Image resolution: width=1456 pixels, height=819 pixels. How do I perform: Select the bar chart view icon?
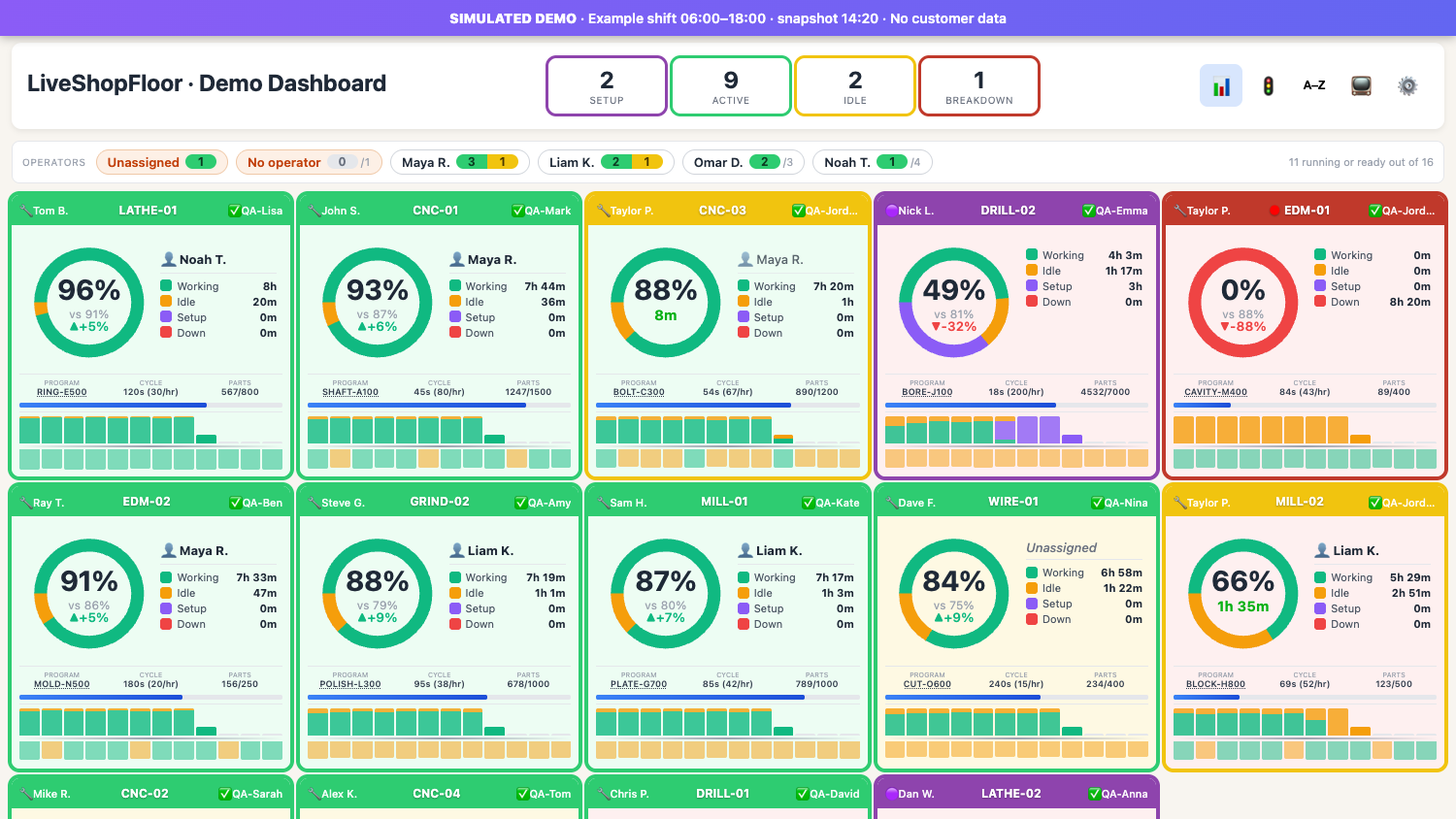coord(1221,85)
